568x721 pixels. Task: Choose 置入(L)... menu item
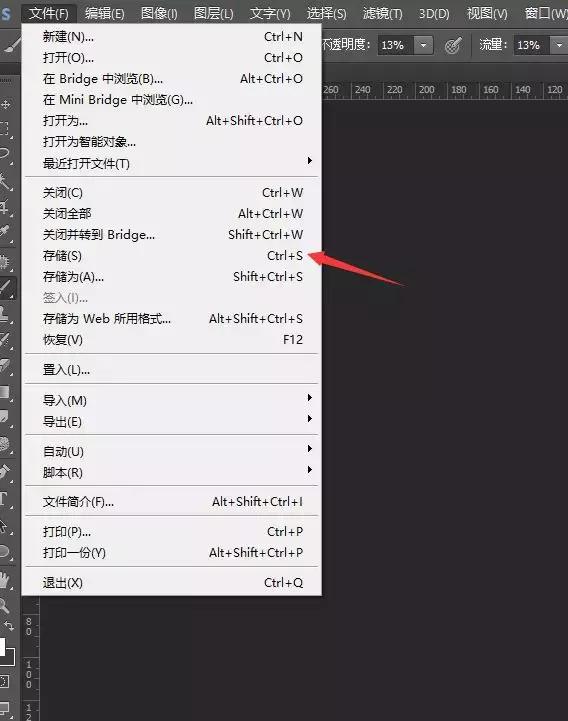point(172,370)
